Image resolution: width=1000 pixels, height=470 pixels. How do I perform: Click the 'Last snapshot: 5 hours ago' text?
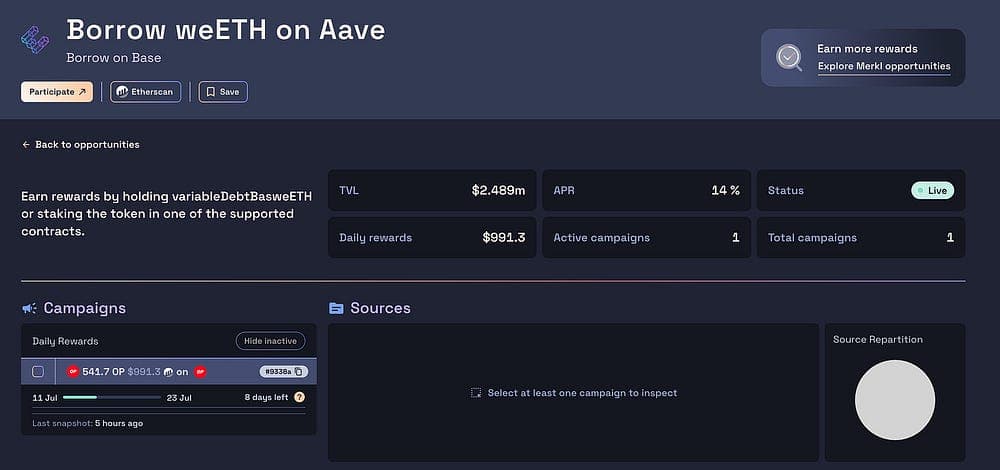point(87,423)
